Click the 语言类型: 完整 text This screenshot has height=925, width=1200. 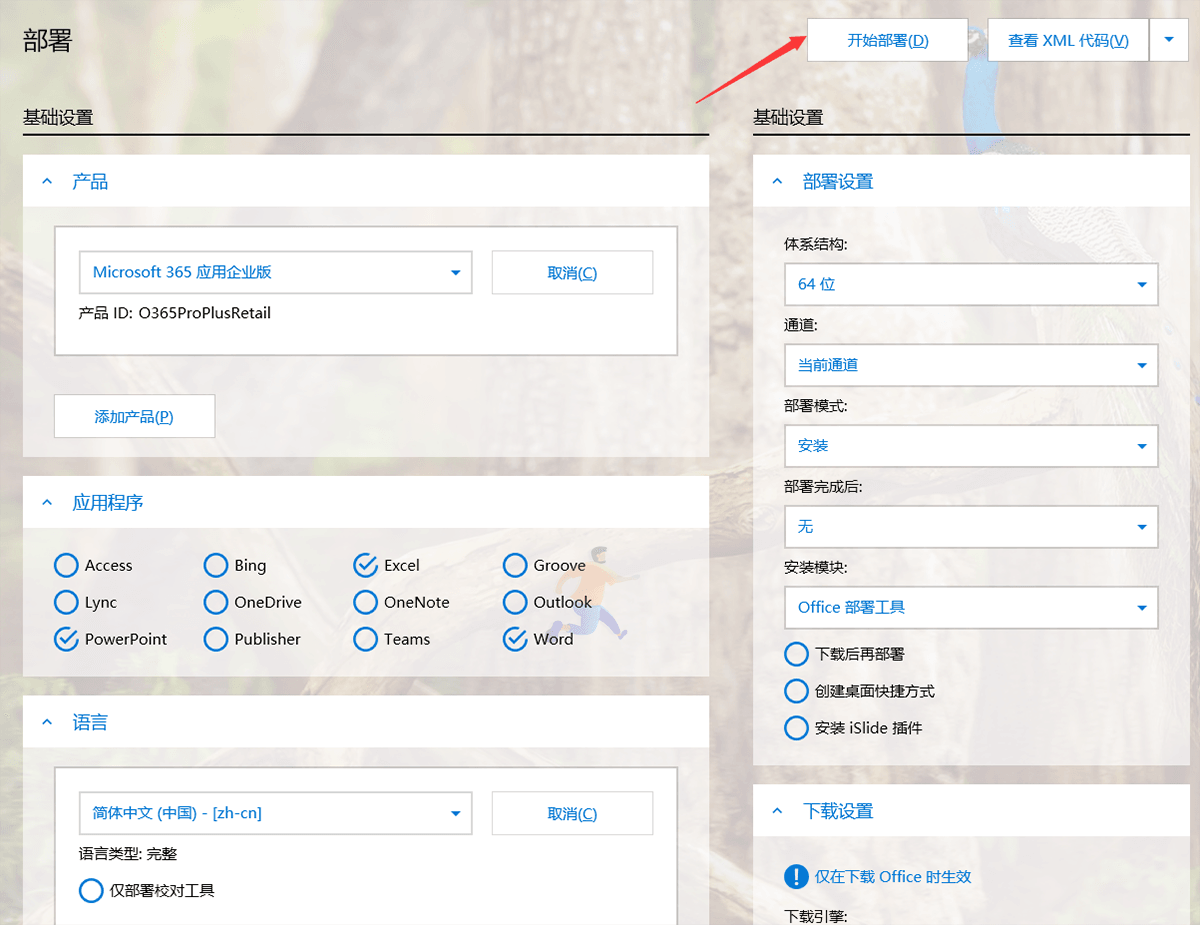[128, 854]
